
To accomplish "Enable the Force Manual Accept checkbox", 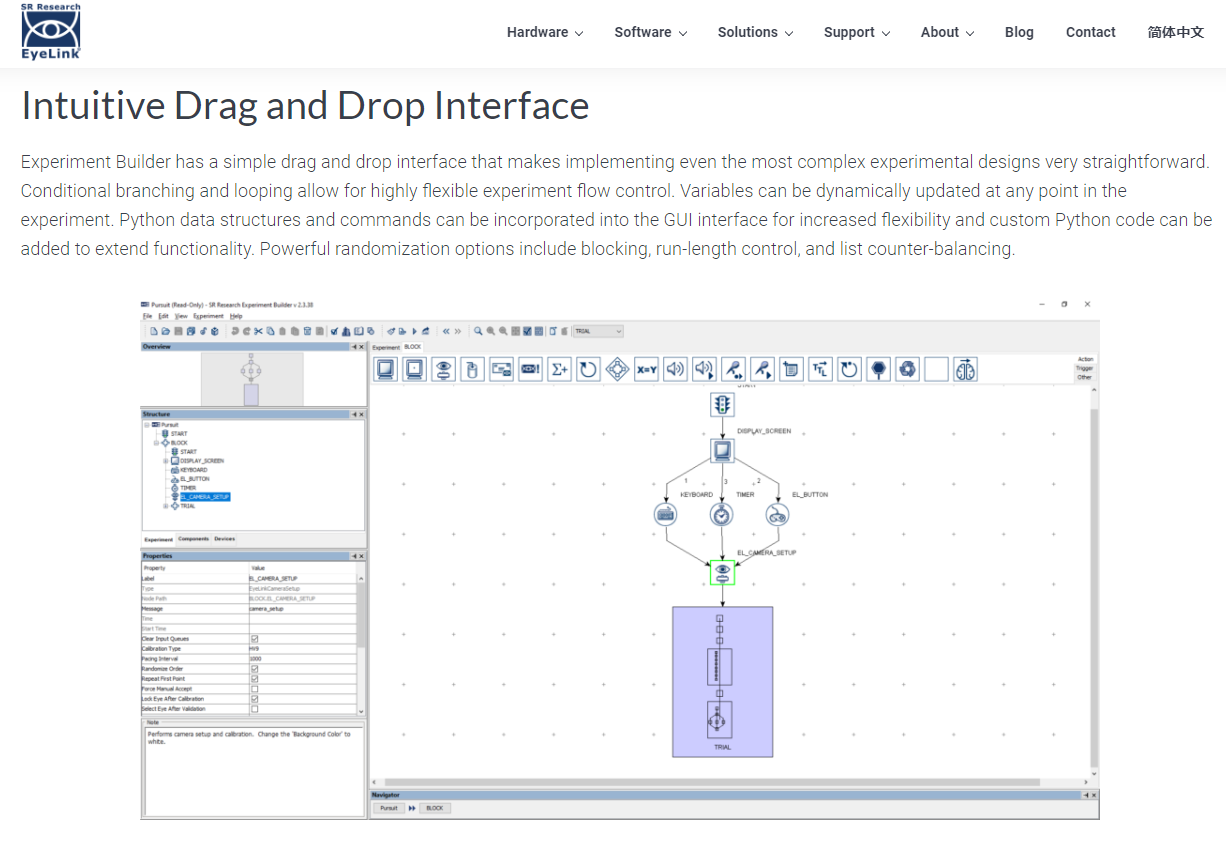I will pyautogui.click(x=254, y=689).
